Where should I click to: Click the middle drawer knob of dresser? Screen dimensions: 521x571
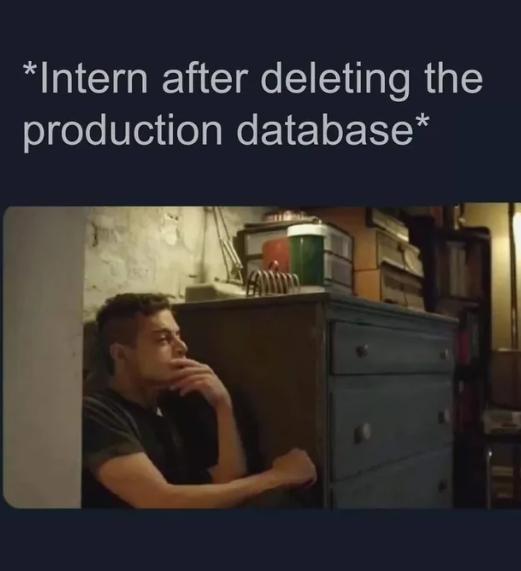click(x=362, y=432)
